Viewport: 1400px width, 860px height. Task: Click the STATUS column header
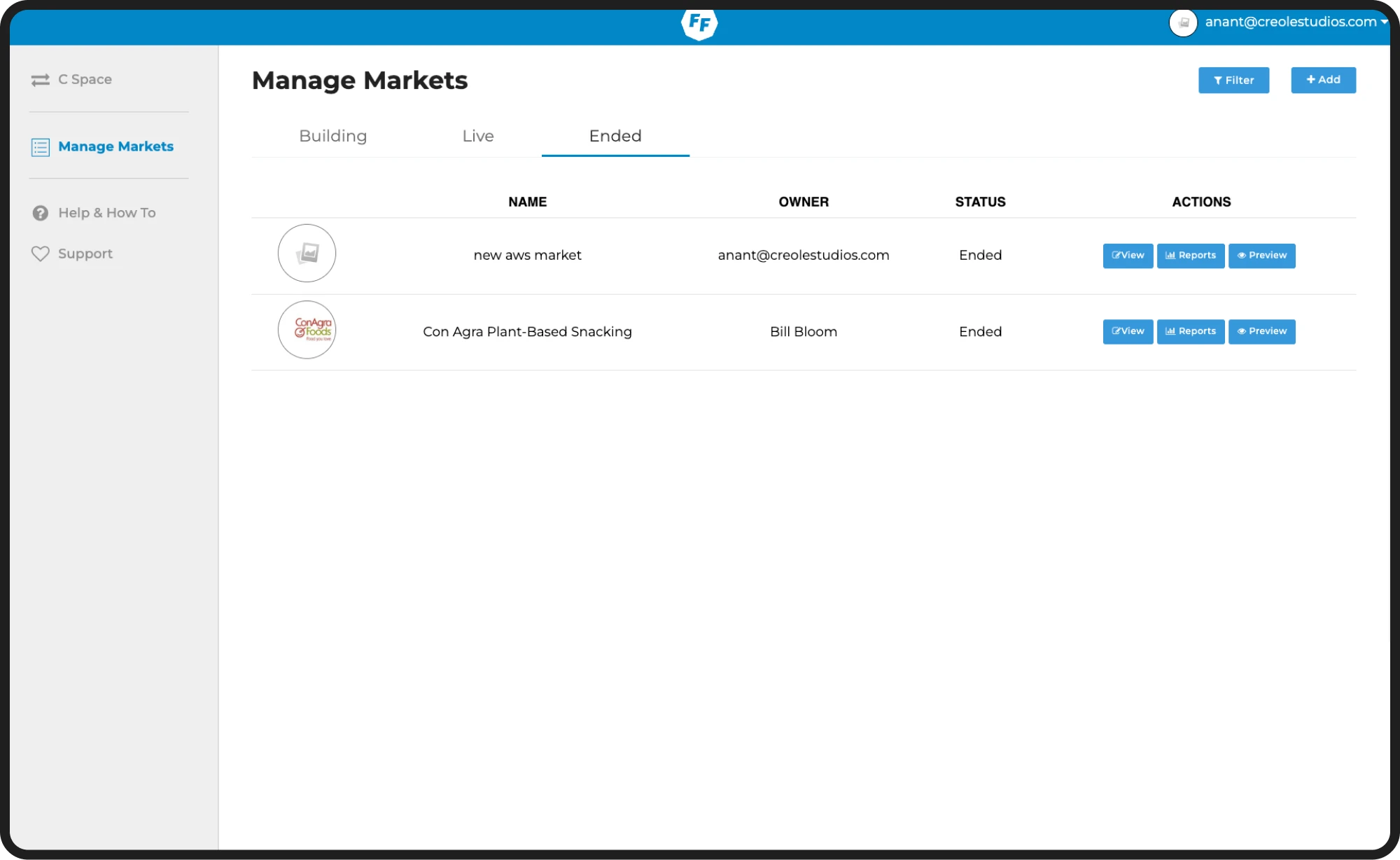pos(980,202)
